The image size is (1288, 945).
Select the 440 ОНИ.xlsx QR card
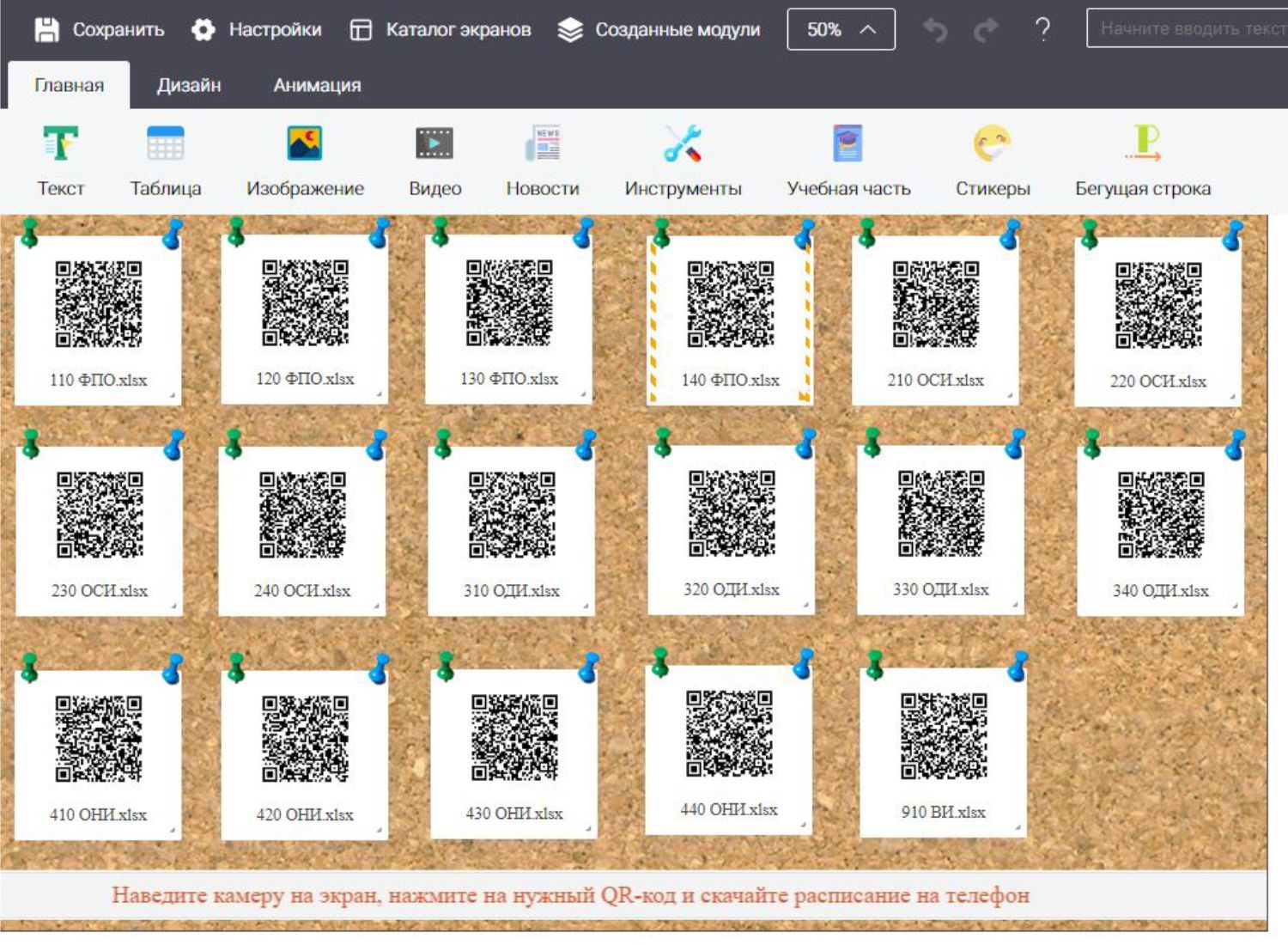tap(728, 750)
